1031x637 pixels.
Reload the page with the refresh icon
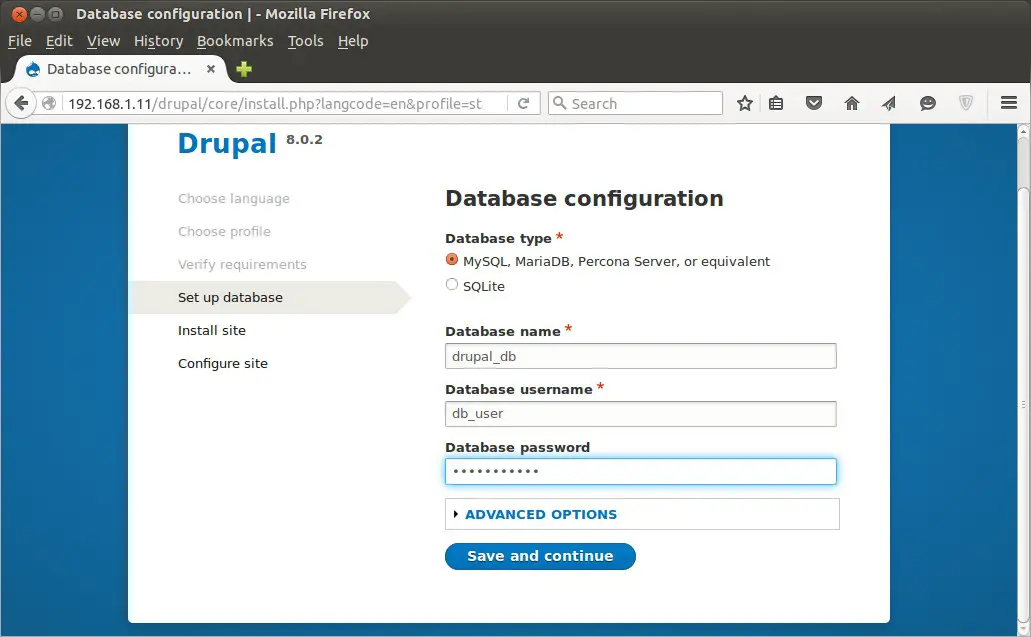point(523,103)
